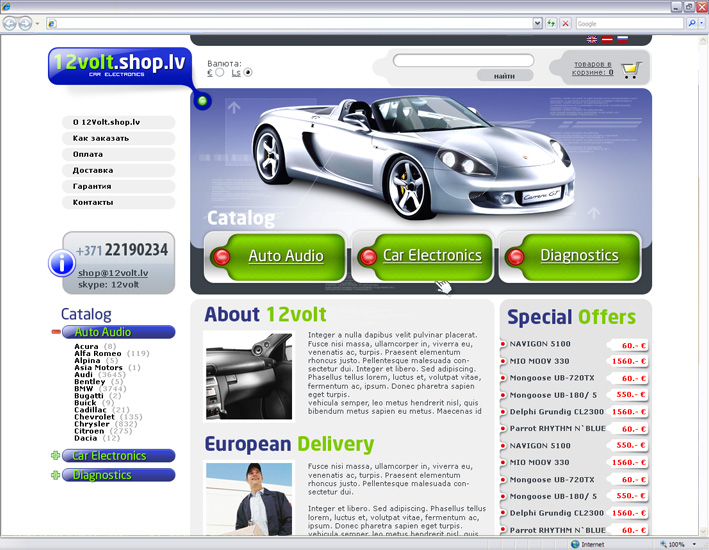Expand the Diagnostics catalog section

[x=56, y=475]
